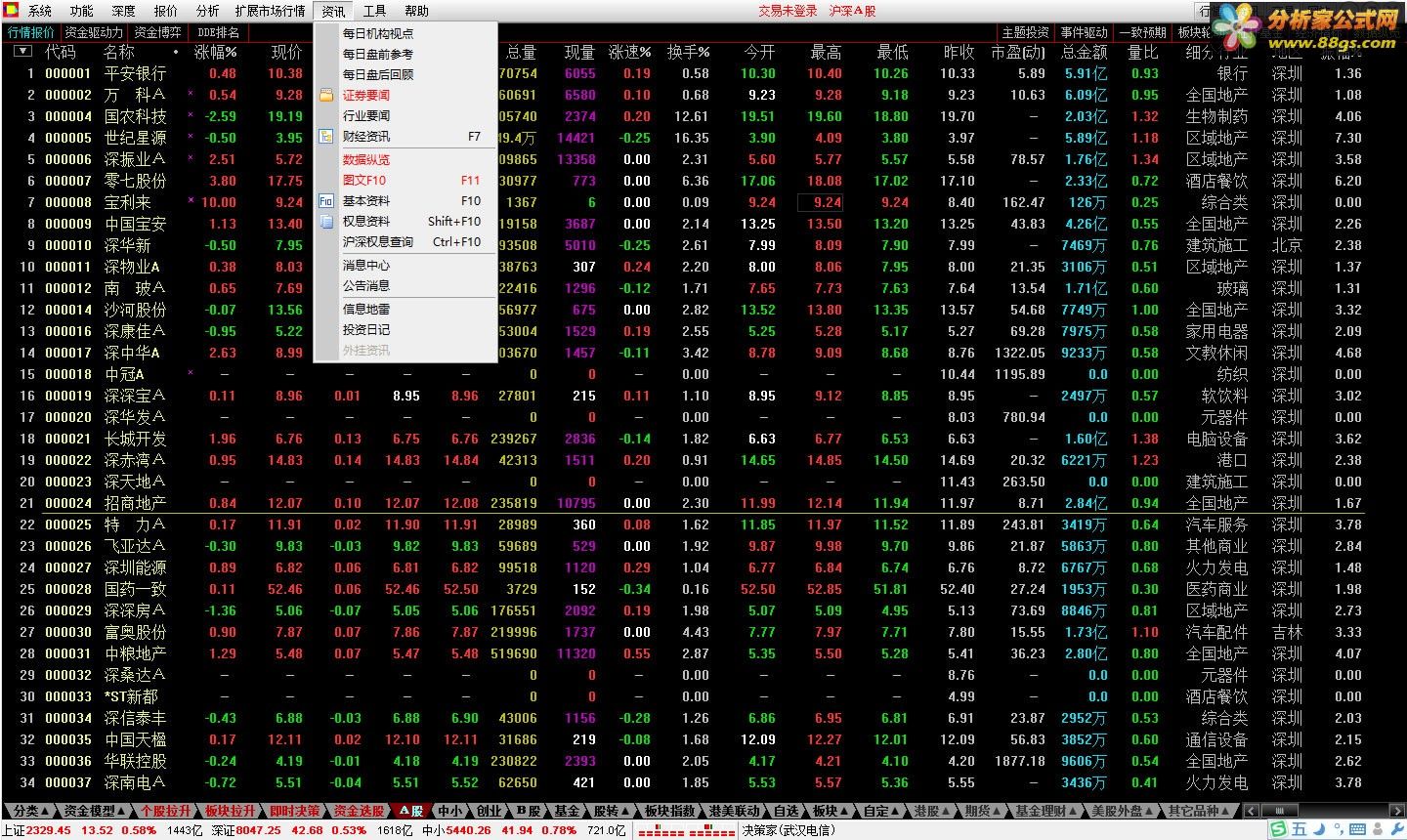Viewport: 1407px width, 840px height.
Task: Open the 分析 menu
Action: [208, 11]
